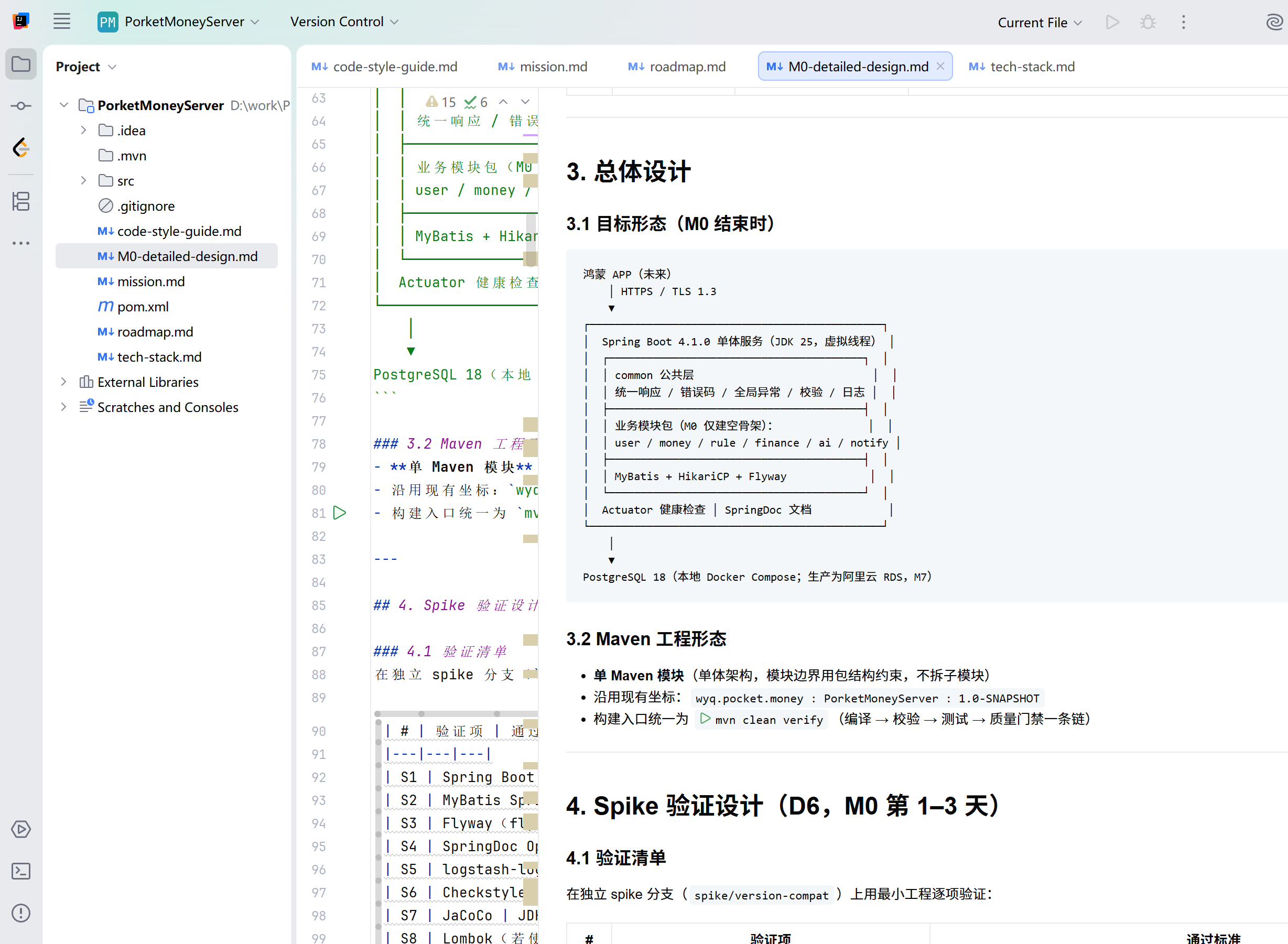Click the typo check count showing 6
Viewport: 1288px width, 944px height.
475,102
